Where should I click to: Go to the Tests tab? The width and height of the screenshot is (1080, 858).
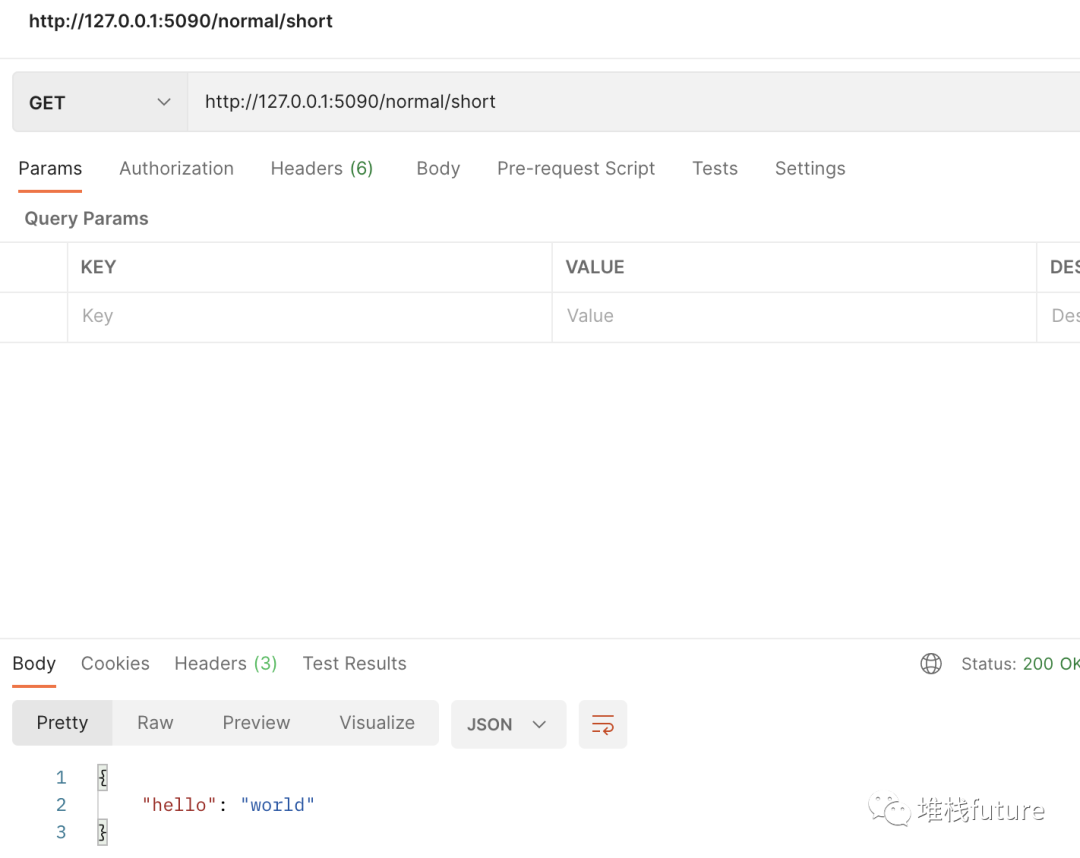click(714, 168)
